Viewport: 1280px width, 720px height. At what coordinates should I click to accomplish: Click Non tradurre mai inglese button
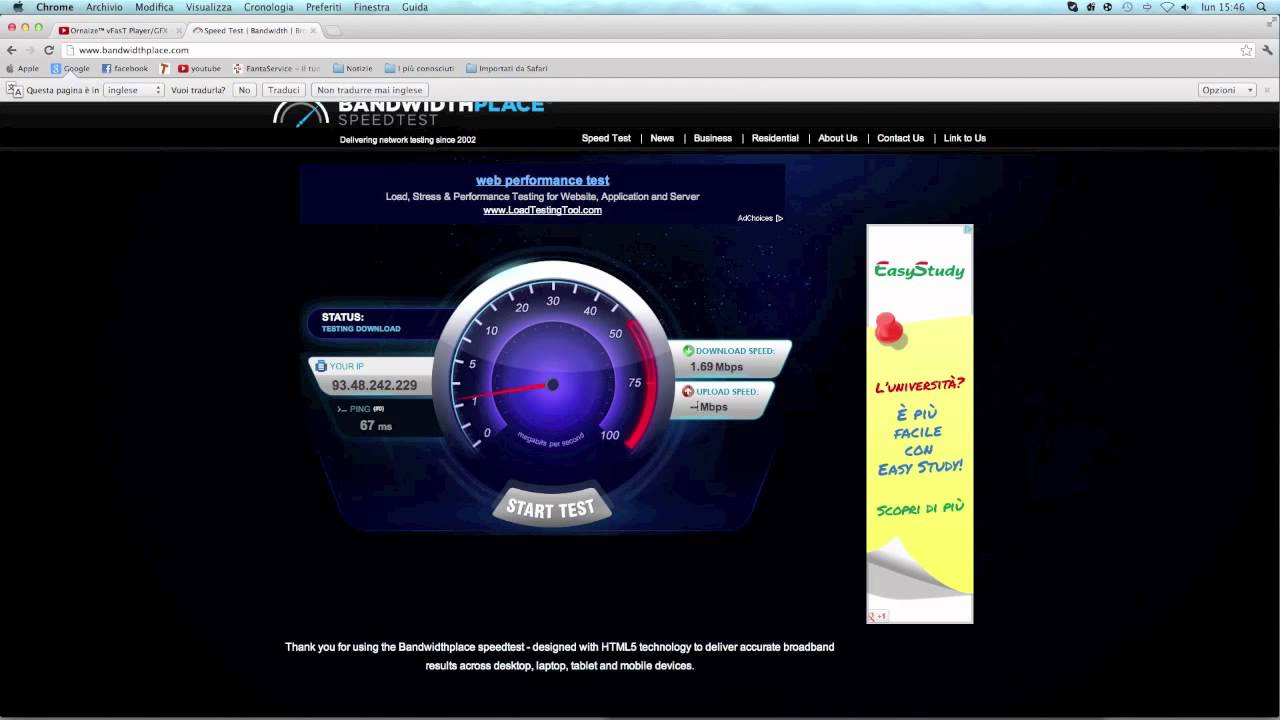point(370,90)
